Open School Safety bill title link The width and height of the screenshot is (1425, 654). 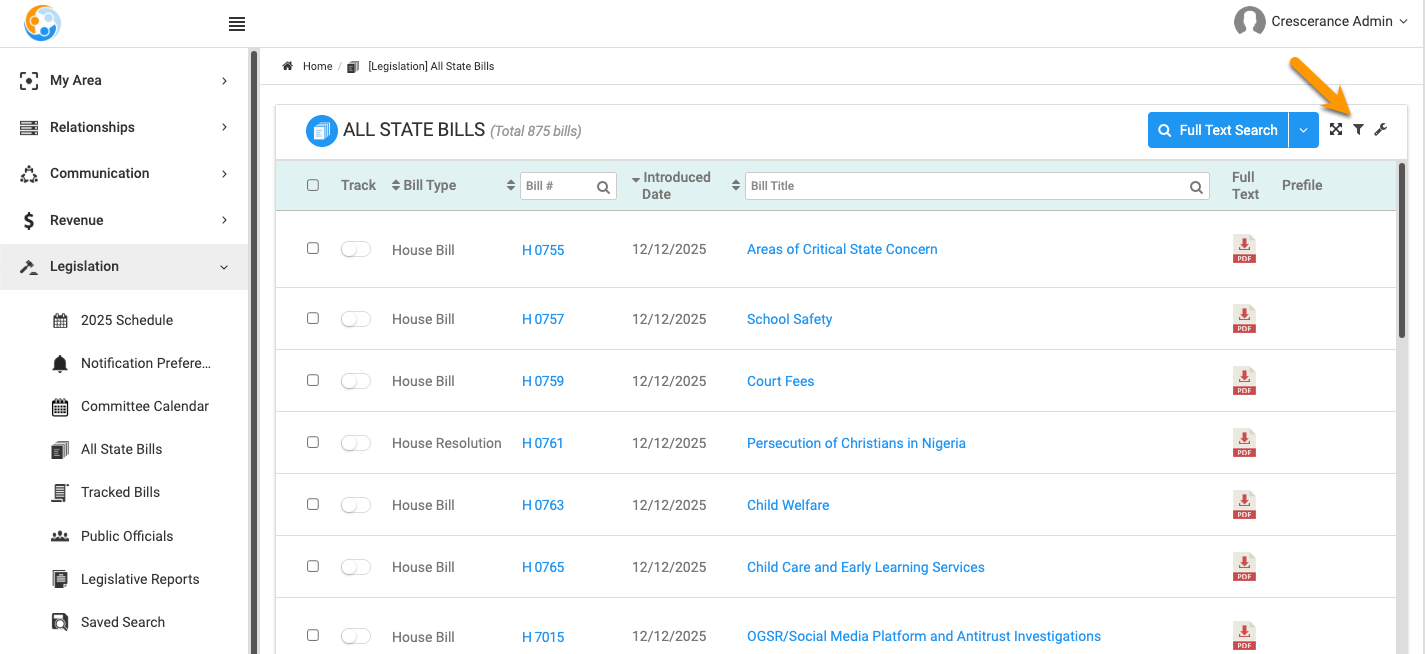click(789, 319)
